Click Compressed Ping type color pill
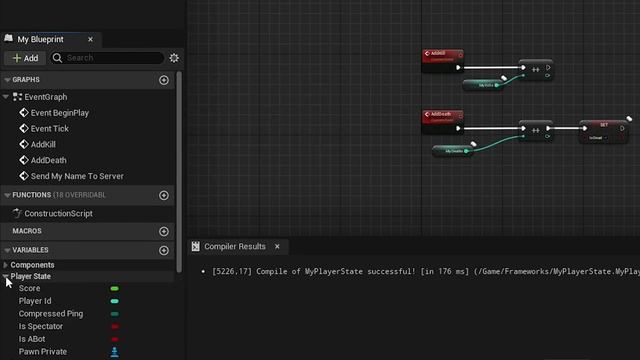Viewport: 640px width, 360px height. point(115,314)
